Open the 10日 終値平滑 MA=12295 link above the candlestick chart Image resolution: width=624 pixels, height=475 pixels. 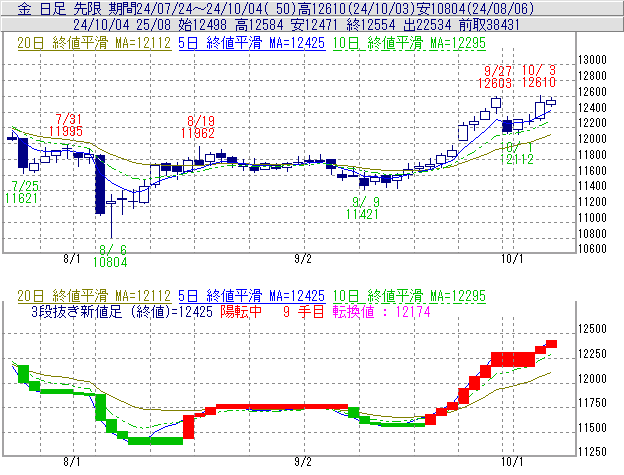tap(409, 43)
